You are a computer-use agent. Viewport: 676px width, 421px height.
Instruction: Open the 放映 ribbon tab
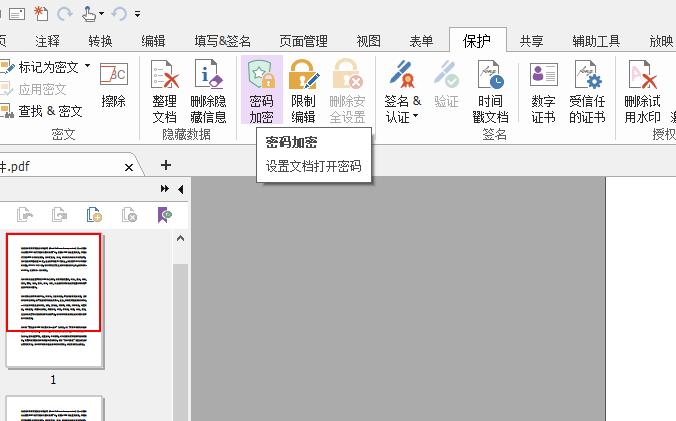[x=661, y=41]
